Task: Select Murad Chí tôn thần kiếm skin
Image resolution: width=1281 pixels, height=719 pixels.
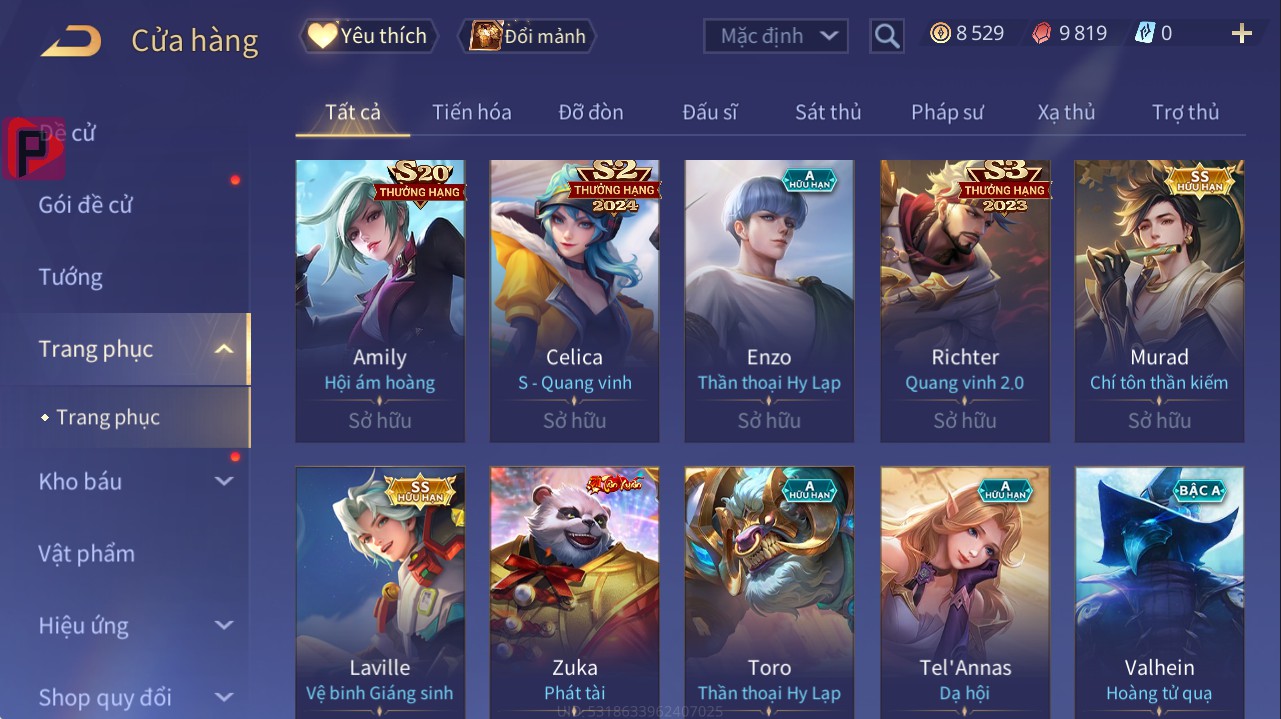Action: (1159, 301)
